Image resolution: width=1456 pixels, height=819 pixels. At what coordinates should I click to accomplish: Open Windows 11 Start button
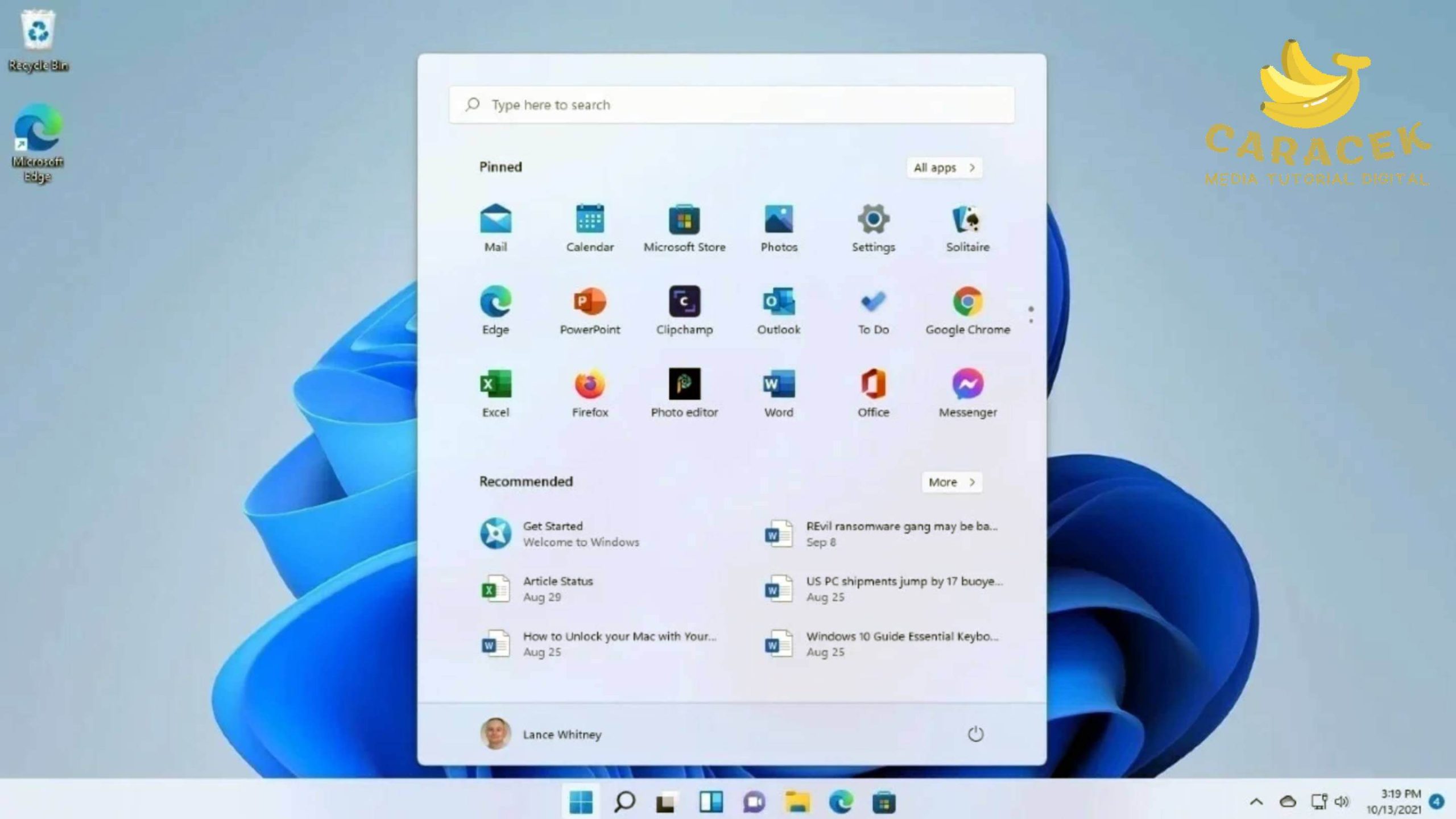click(x=580, y=801)
